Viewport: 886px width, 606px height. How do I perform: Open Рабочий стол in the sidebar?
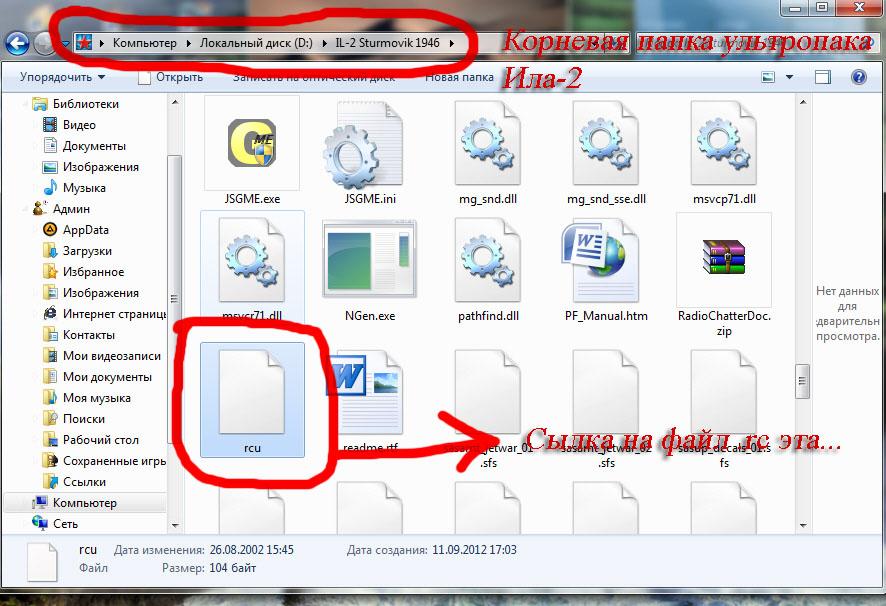[x=91, y=440]
